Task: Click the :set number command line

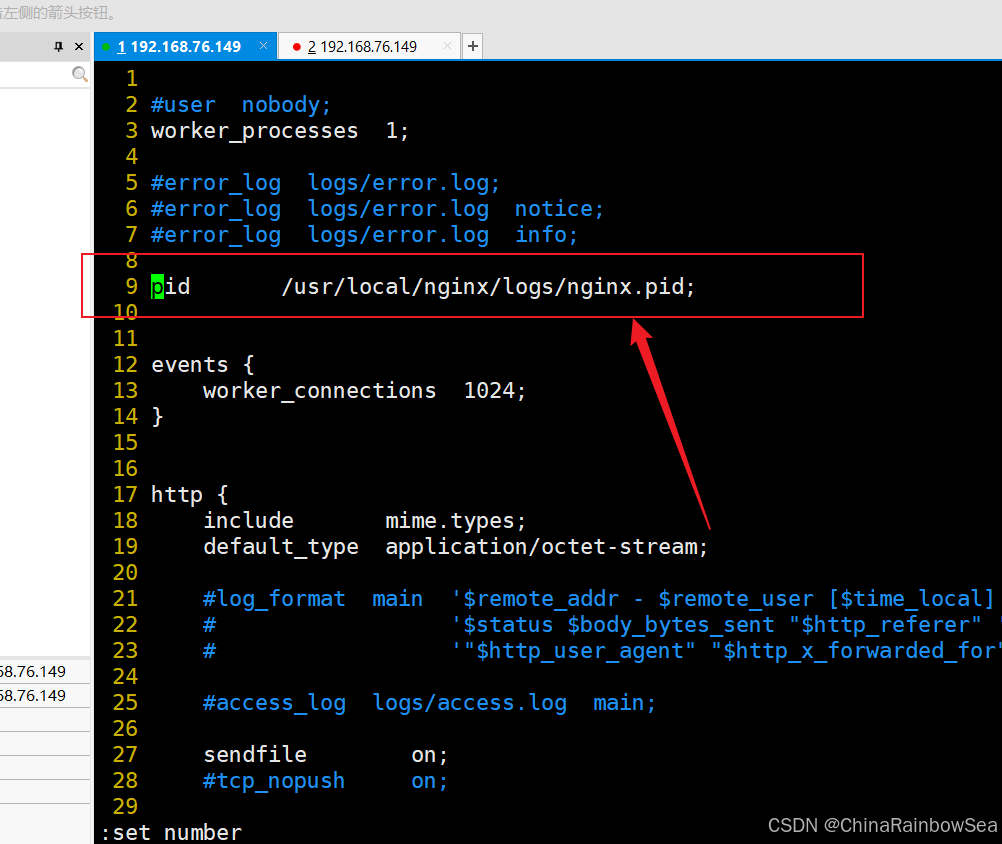Action: click(170, 831)
